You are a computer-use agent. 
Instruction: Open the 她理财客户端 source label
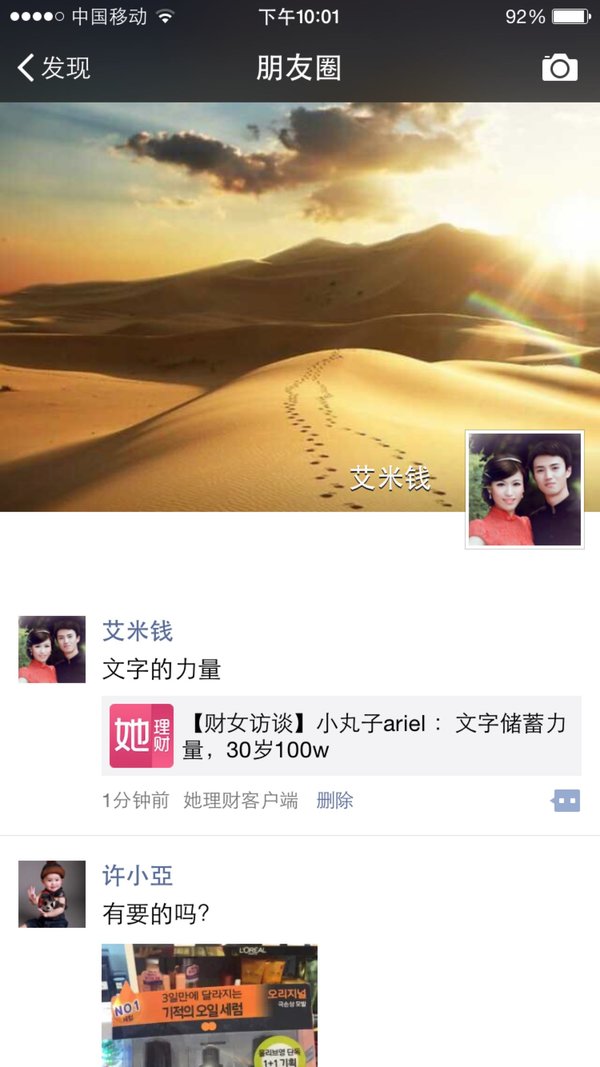241,800
